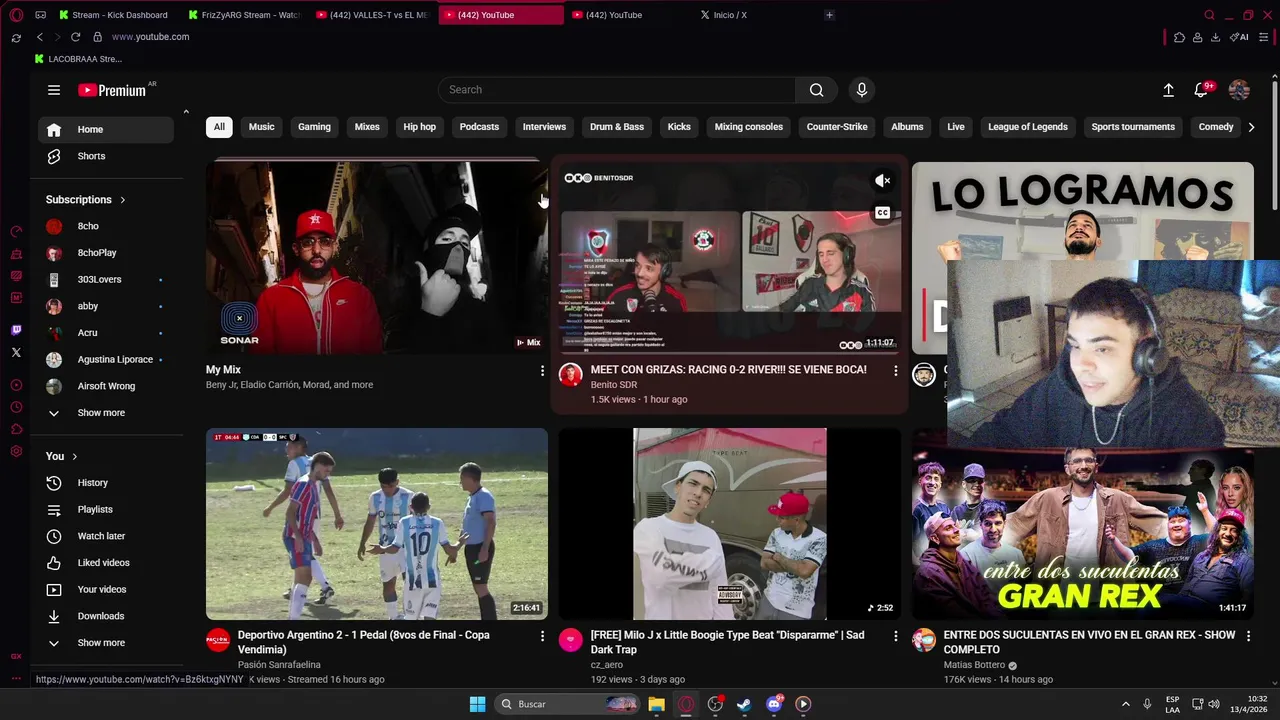Image resolution: width=1280 pixels, height=720 pixels.
Task: Open Windows Start button on taskbar
Action: [x=477, y=704]
